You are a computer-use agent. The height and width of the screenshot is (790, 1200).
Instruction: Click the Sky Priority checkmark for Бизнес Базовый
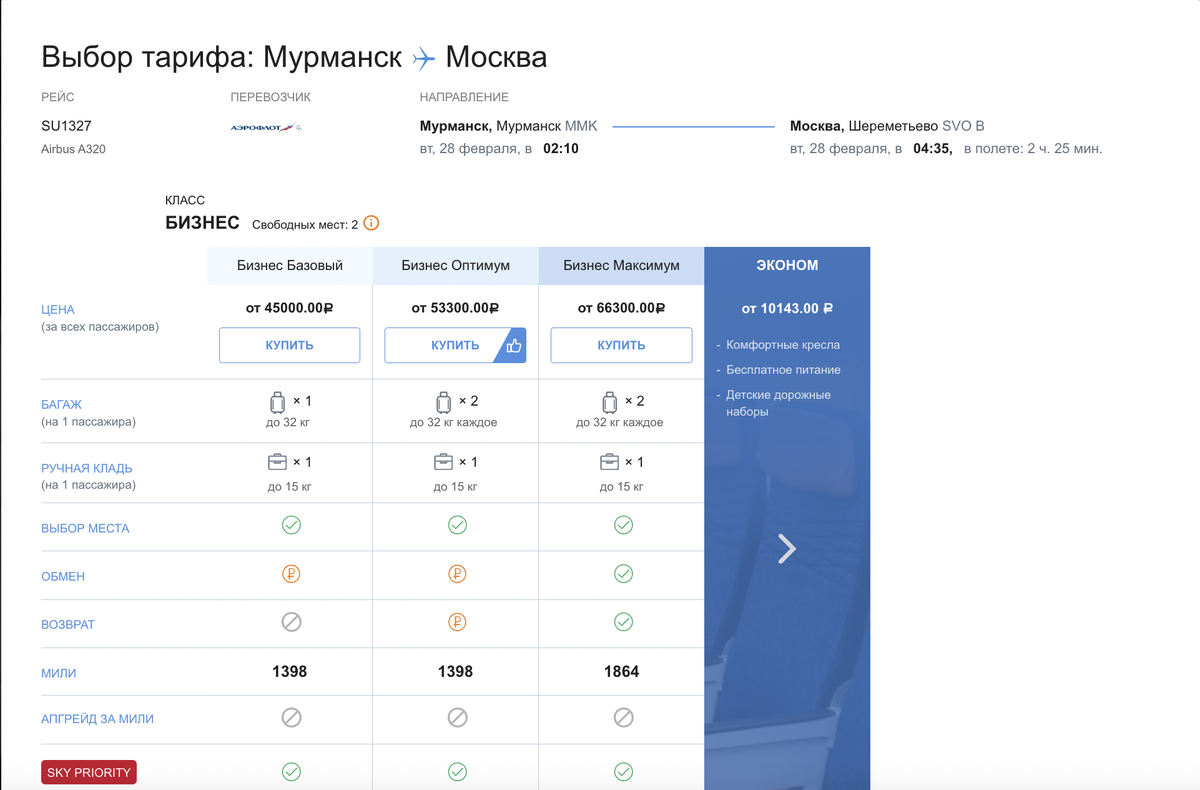pos(291,771)
